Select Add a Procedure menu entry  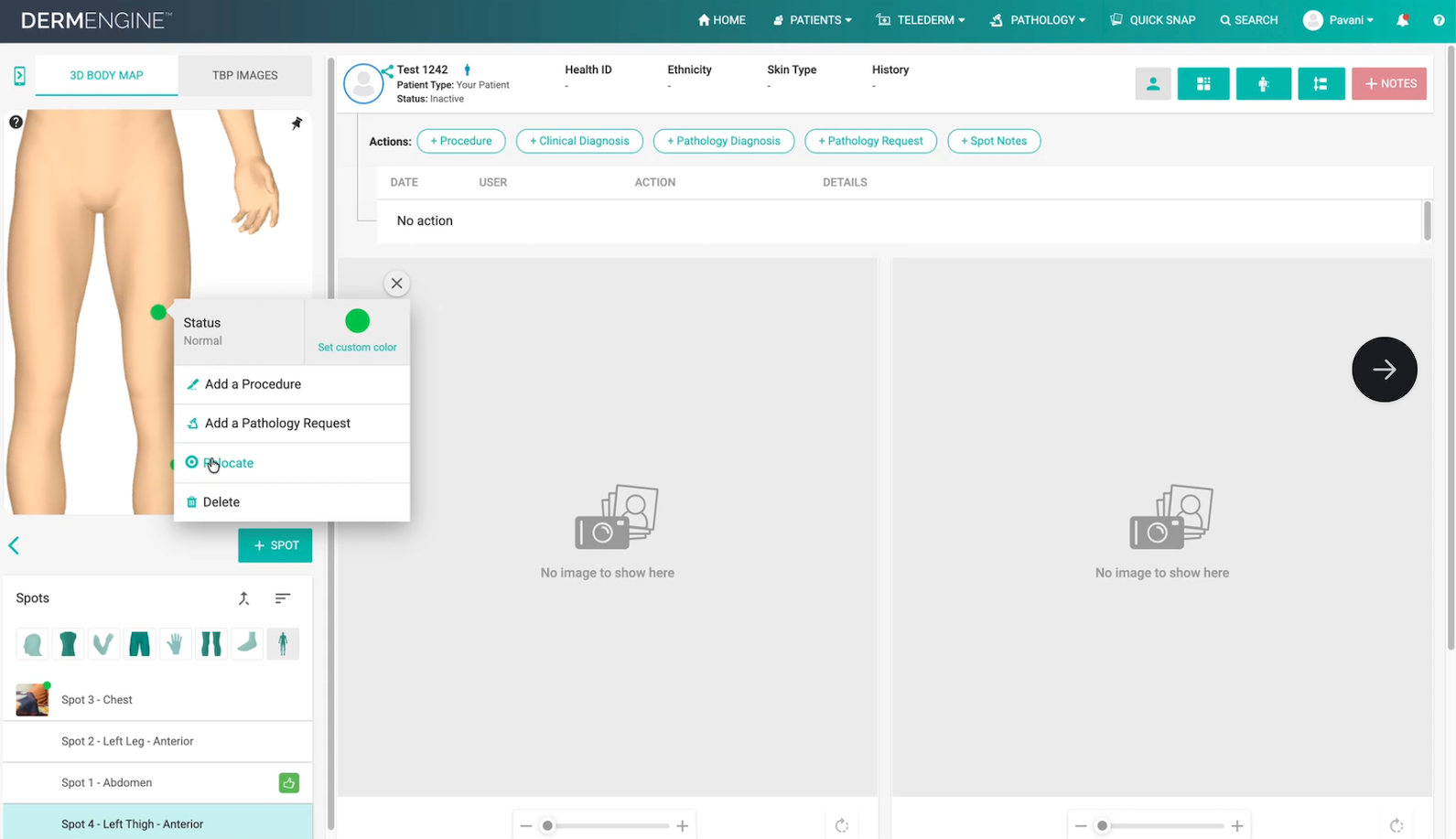click(292, 384)
